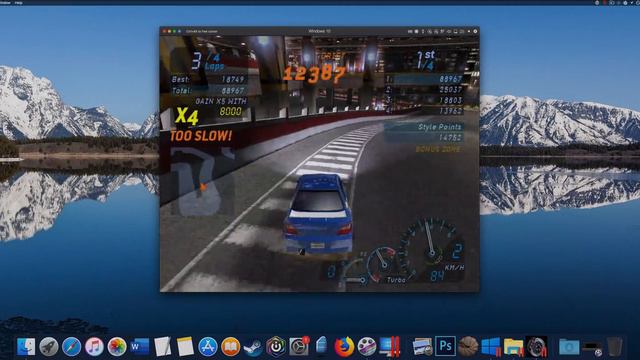640x360 pixels.
Task: Launch Photoshop from the dock
Action: click(445, 347)
